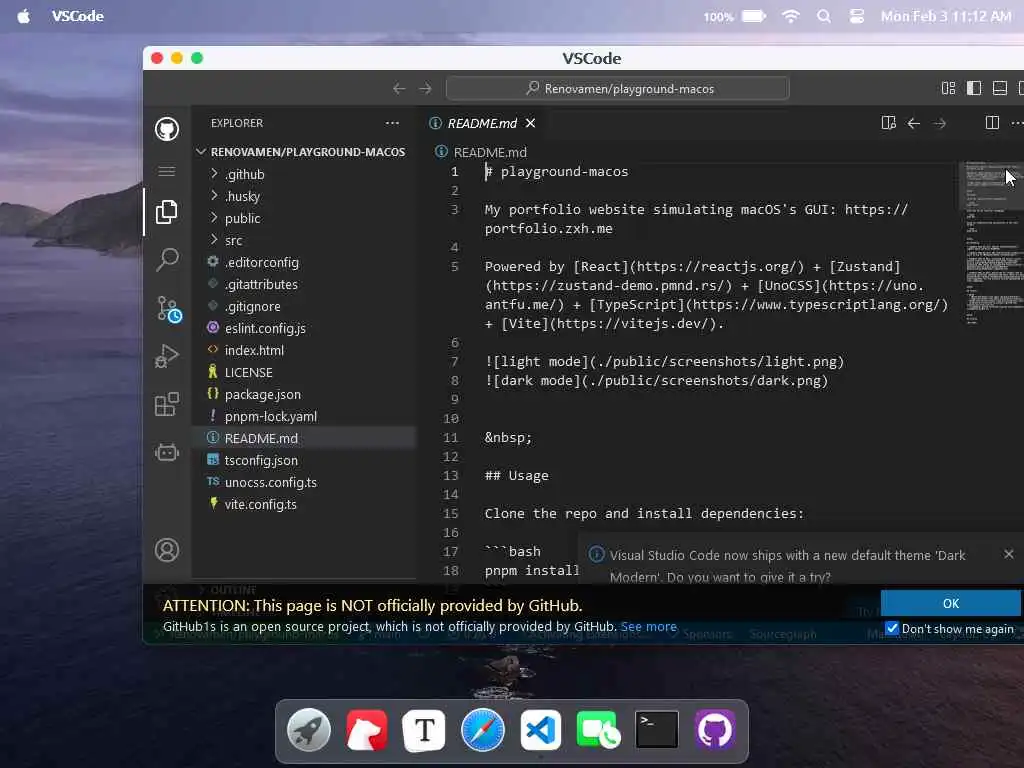Click the editor navigate forward arrow

pyautogui.click(x=940, y=123)
